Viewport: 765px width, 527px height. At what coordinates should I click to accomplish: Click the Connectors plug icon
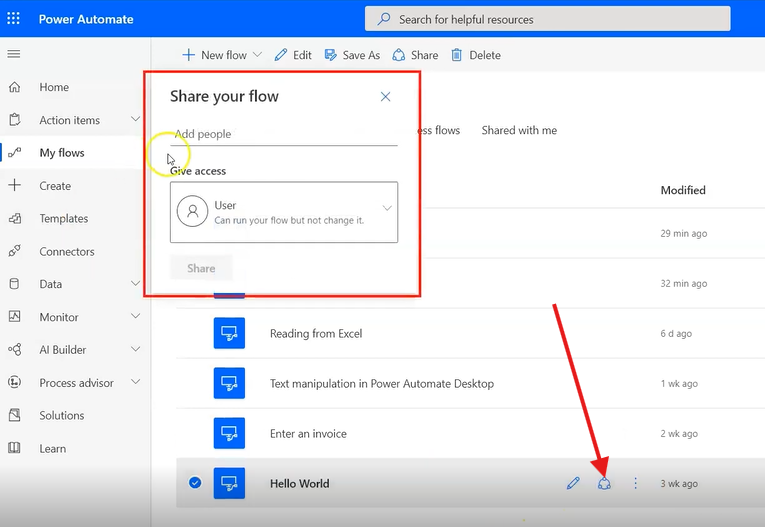point(15,251)
